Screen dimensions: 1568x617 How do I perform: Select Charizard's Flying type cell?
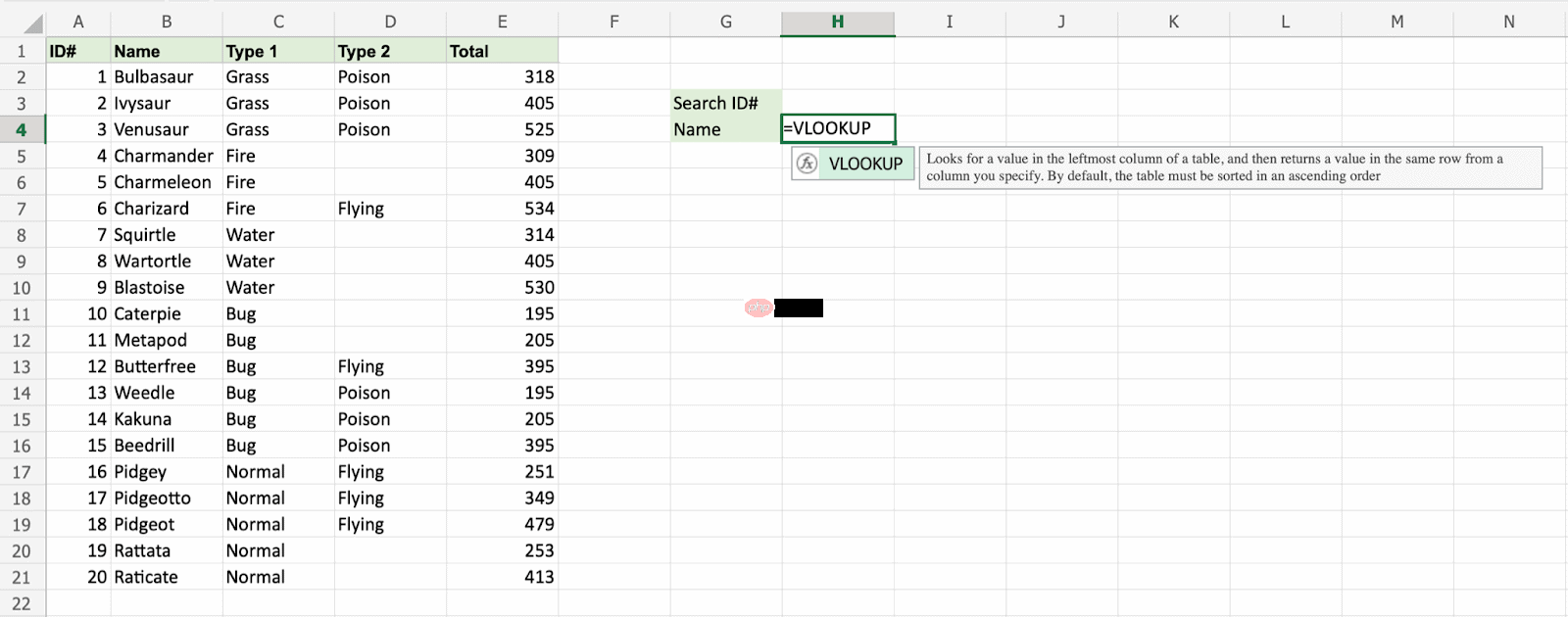pos(390,209)
